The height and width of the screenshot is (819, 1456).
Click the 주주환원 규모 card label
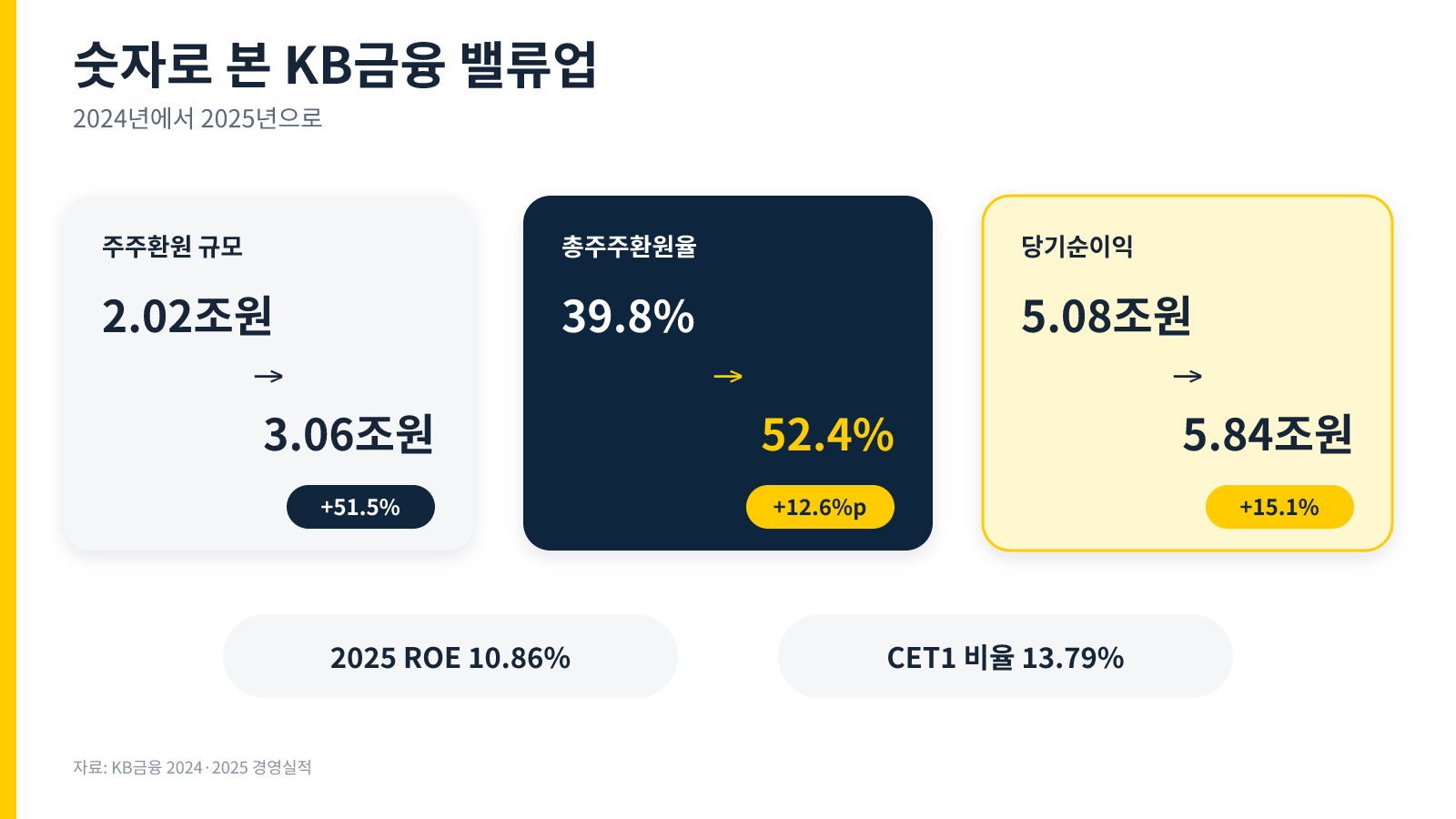click(x=172, y=247)
